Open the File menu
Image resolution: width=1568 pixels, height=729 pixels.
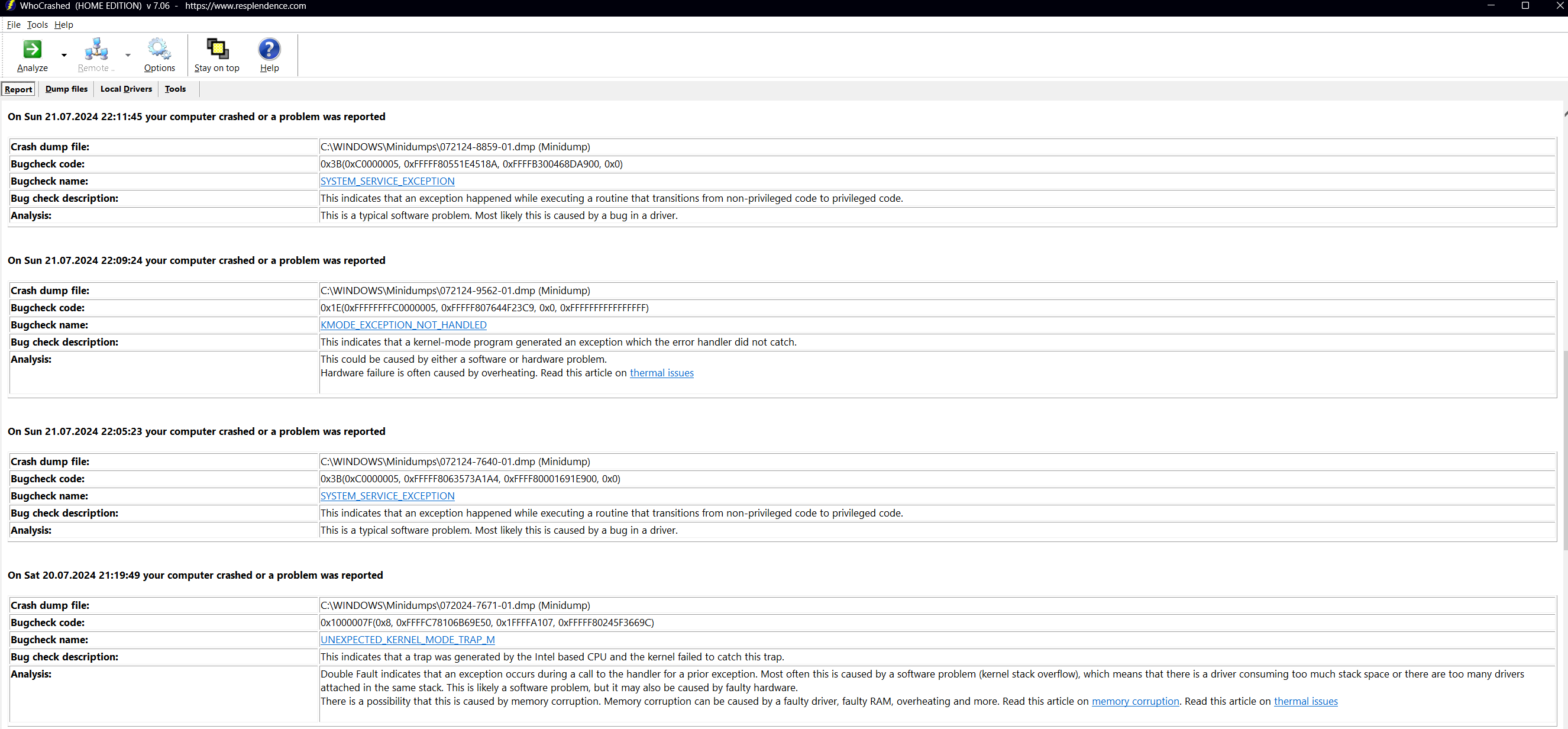point(14,25)
